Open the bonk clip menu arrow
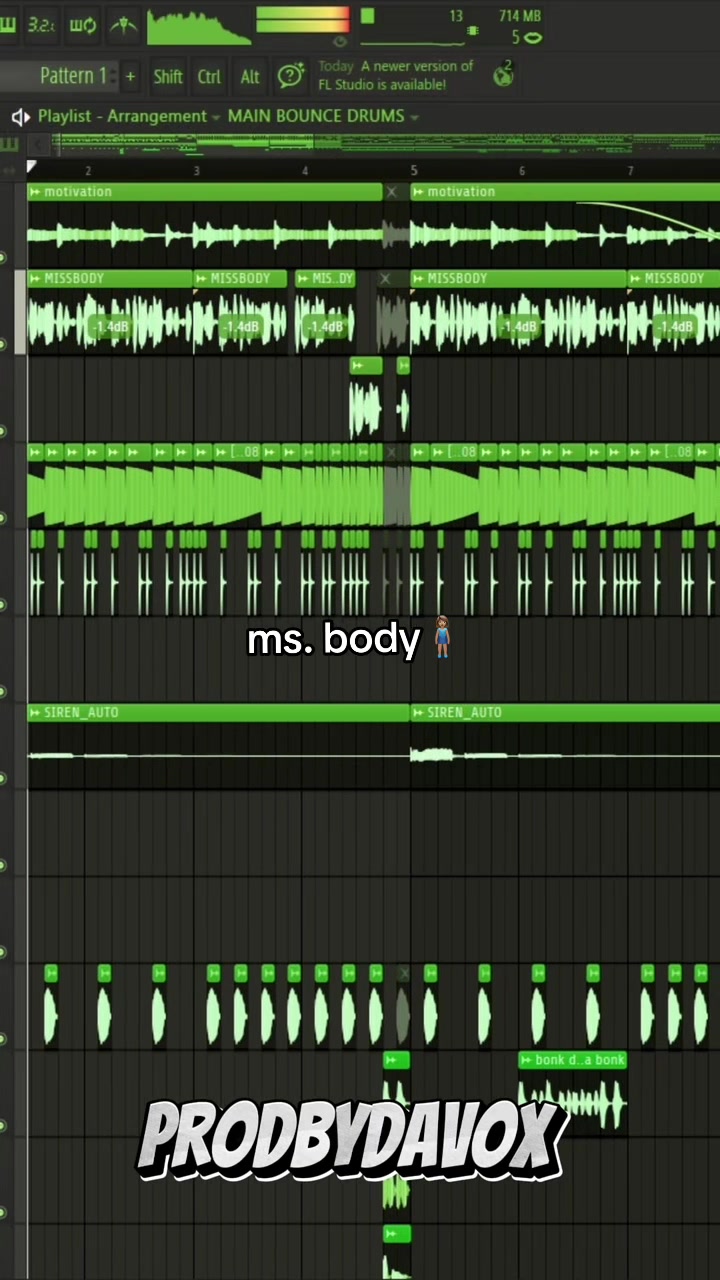Image resolution: width=720 pixels, height=1280 pixels. (527, 1060)
